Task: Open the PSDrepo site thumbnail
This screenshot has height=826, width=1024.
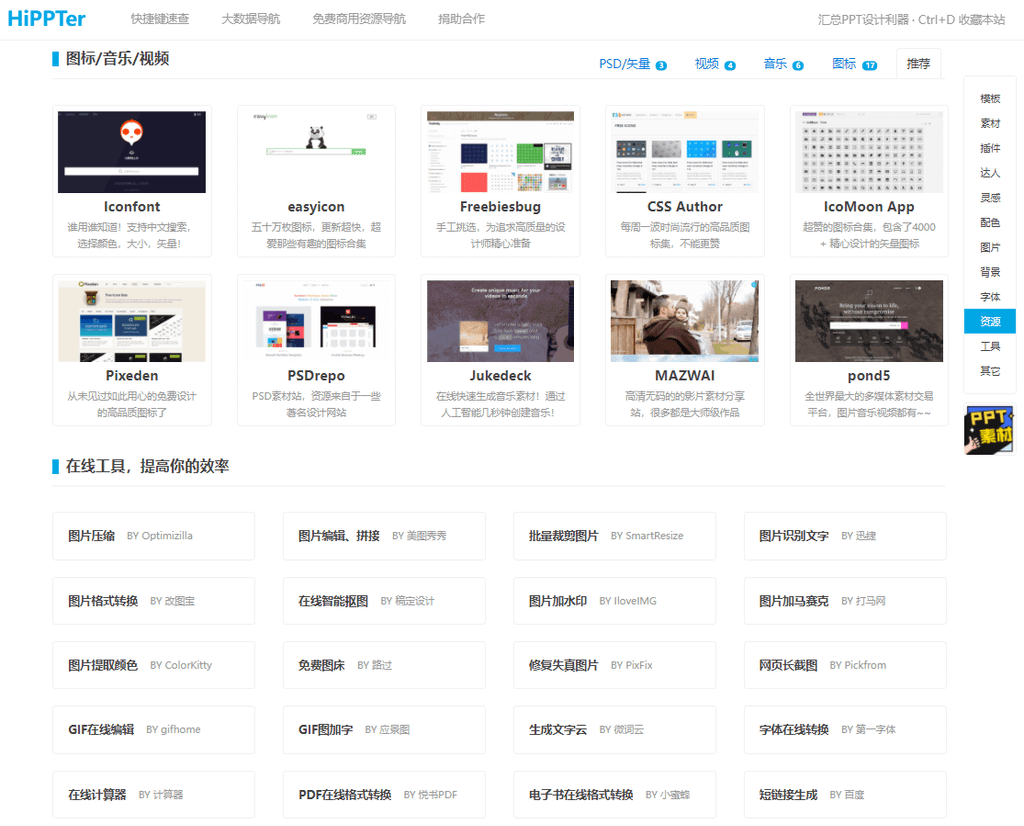Action: tap(316, 321)
